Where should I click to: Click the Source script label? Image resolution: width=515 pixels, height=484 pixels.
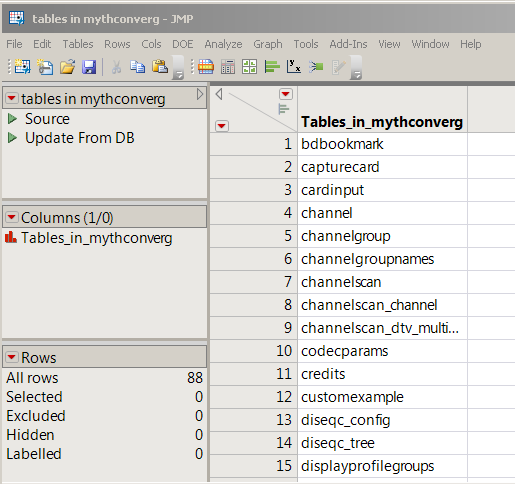pyautogui.click(x=47, y=119)
